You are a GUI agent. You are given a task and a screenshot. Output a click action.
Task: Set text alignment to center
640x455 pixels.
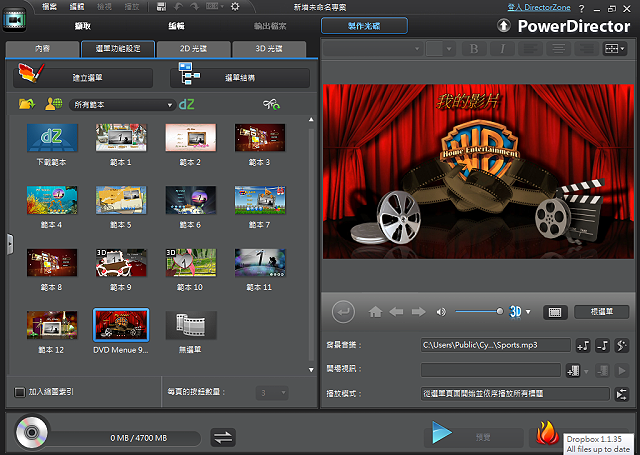point(558,49)
